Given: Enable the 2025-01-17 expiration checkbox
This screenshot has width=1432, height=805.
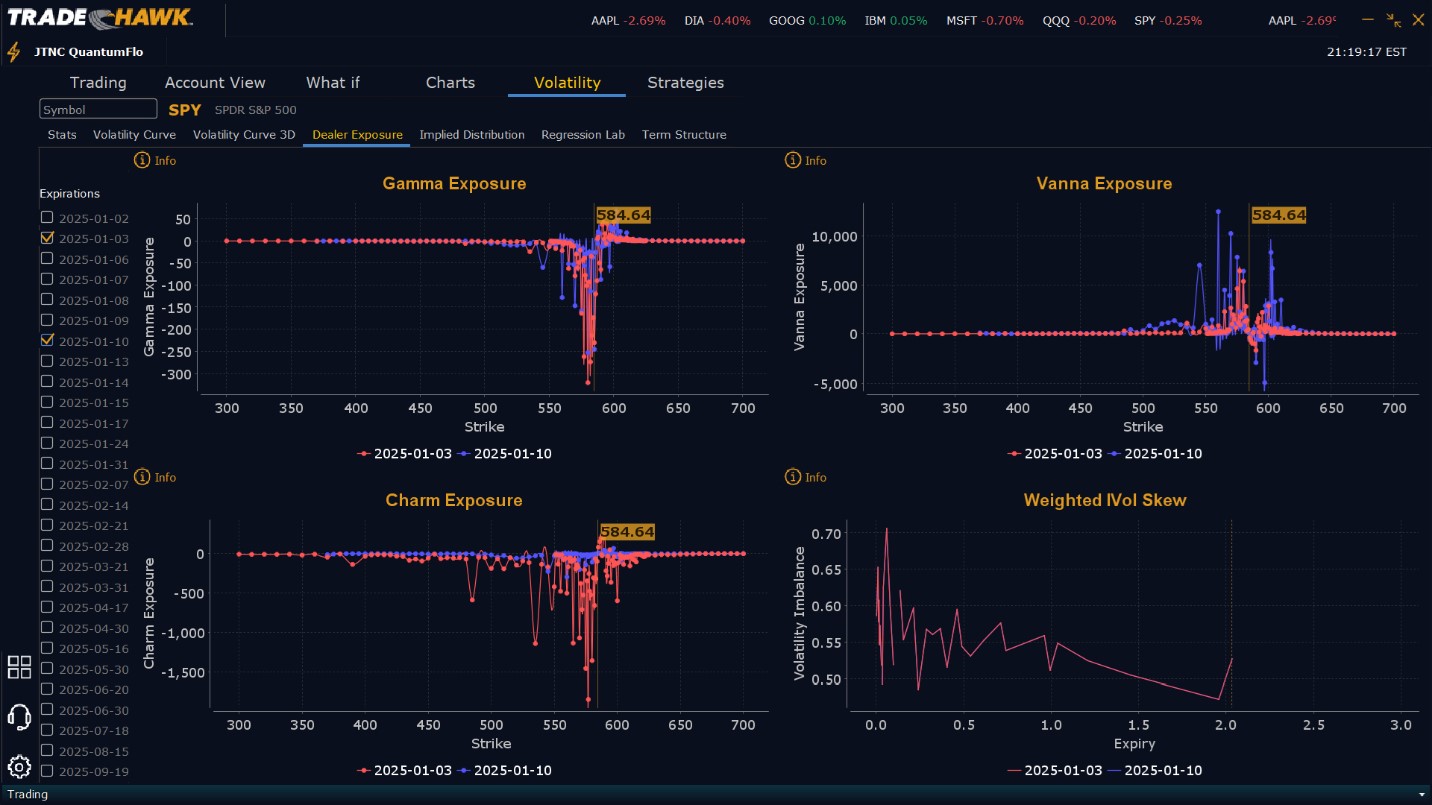Looking at the screenshot, I should click(x=47, y=422).
